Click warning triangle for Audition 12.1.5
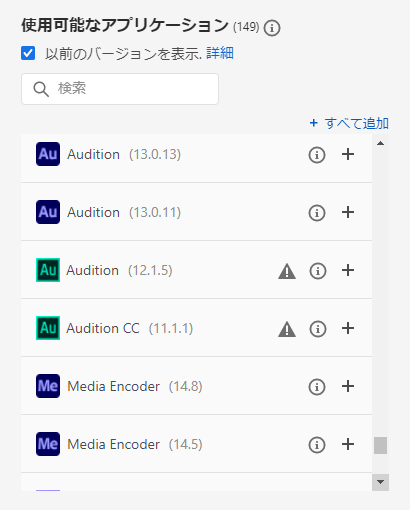The image size is (410, 510). tap(287, 271)
